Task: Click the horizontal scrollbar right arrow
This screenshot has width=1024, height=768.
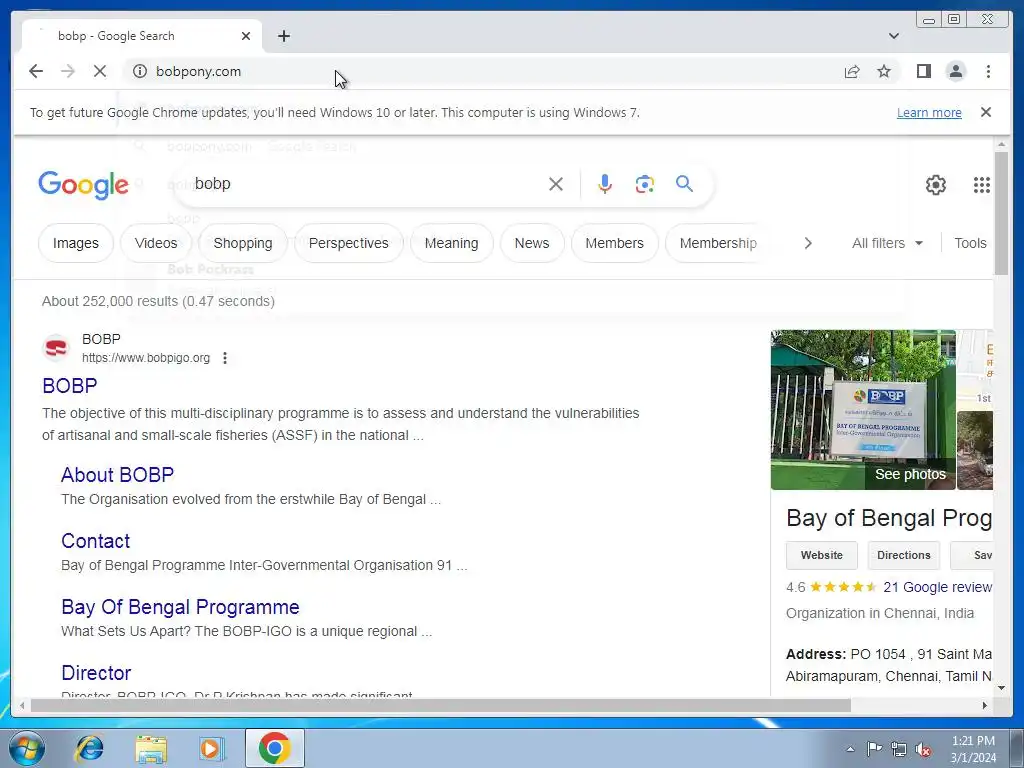Action: pos(985,705)
